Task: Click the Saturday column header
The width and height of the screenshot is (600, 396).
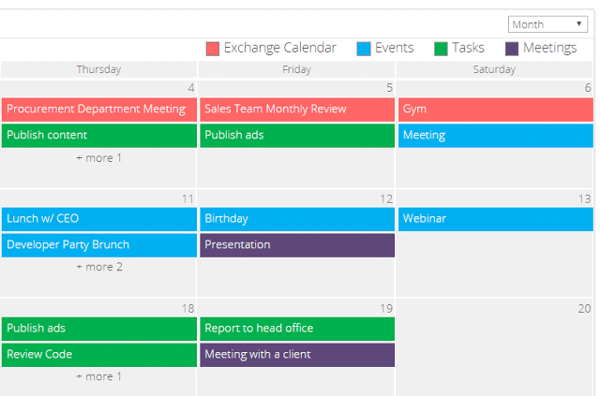Action: [494, 69]
